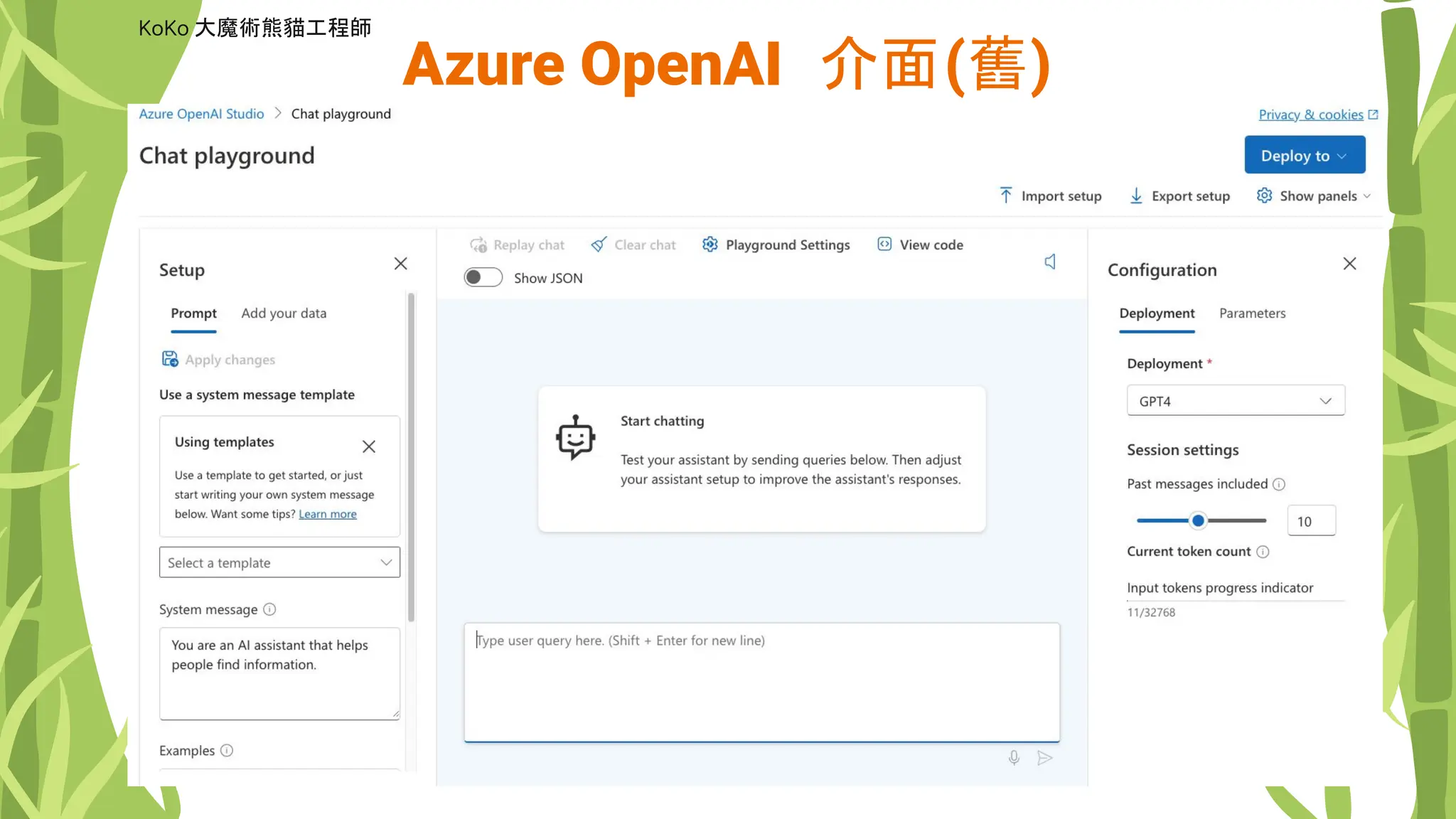The image size is (1456, 819).
Task: Toggle the Show JSON switch
Action: click(x=483, y=277)
